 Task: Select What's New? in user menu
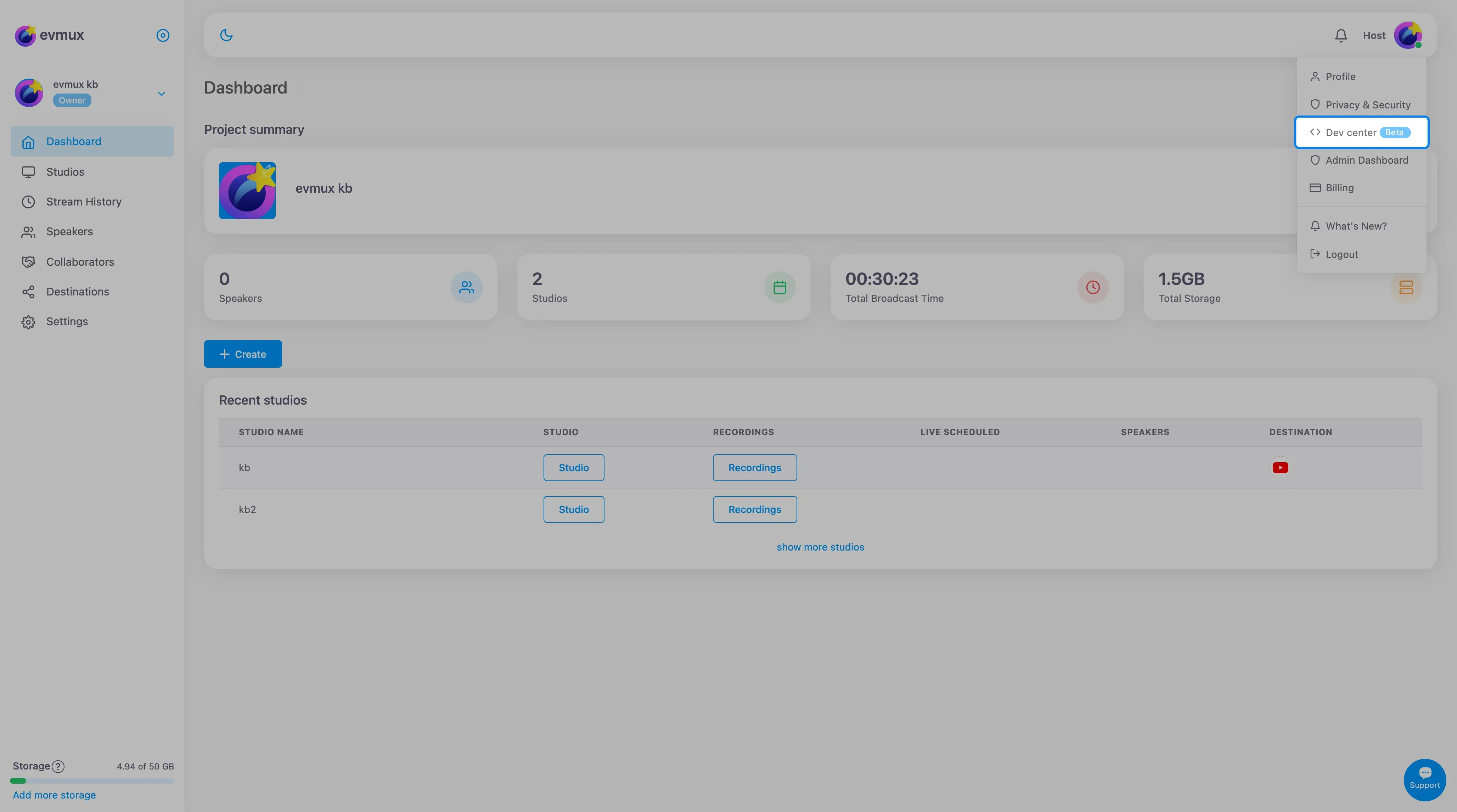(x=1361, y=226)
